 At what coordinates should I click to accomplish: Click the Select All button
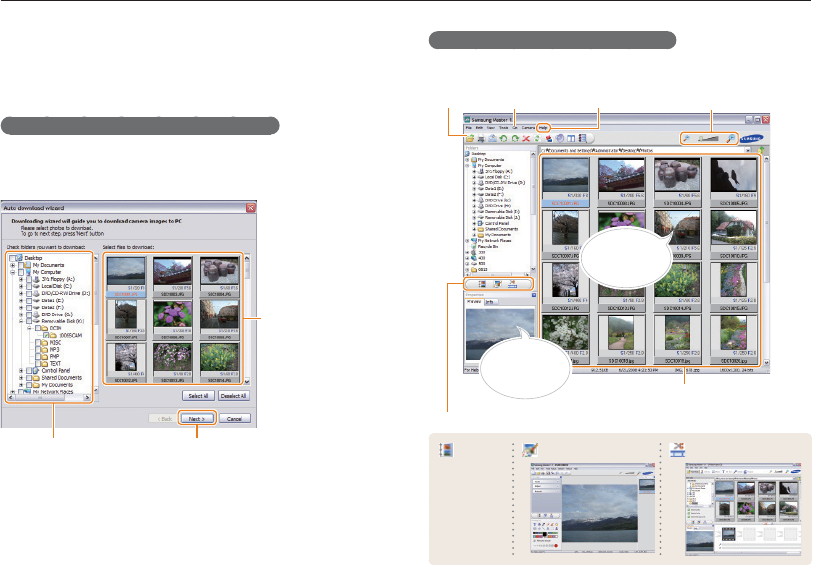(x=198, y=396)
